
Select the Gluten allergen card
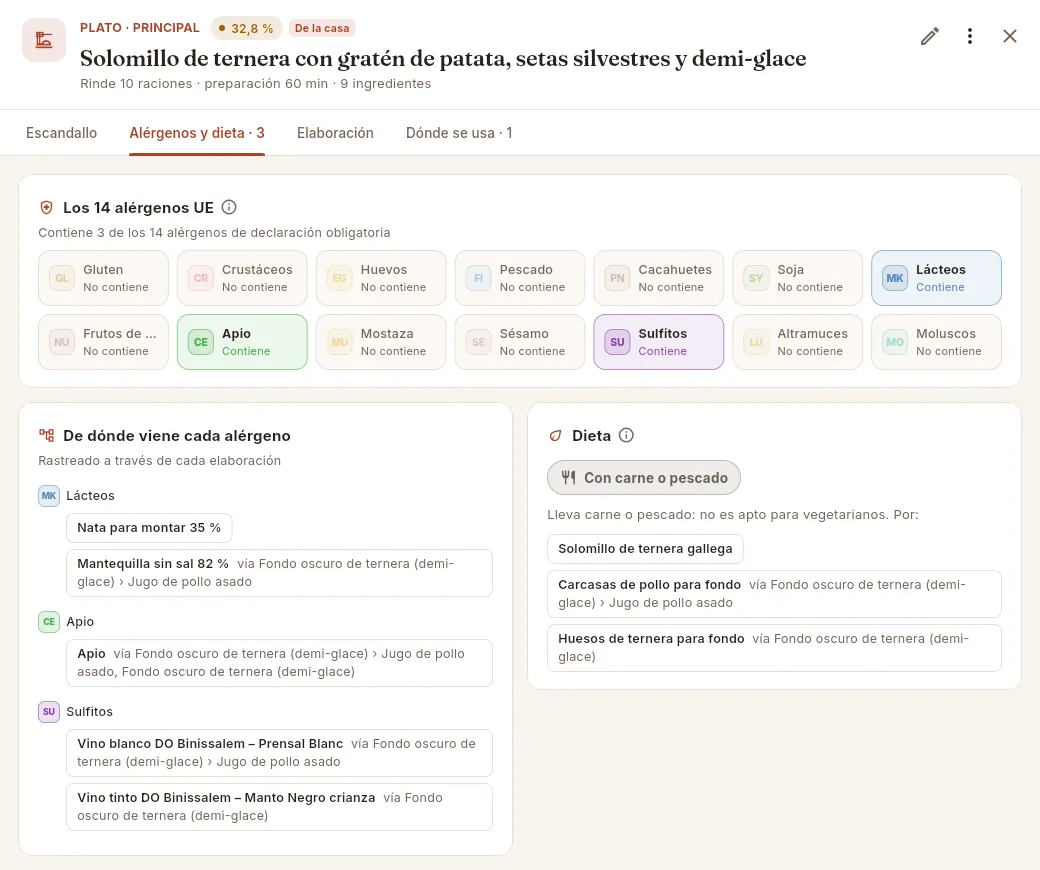(x=103, y=278)
